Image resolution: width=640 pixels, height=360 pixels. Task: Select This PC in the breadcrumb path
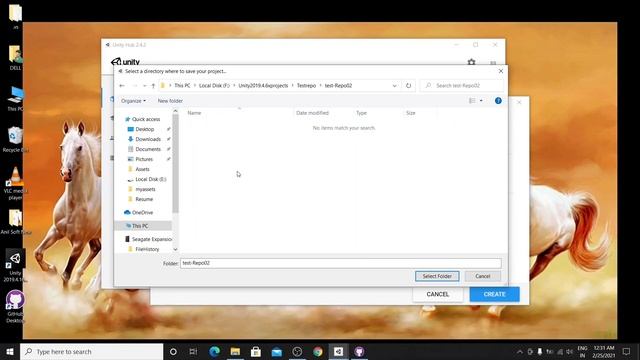pyautogui.click(x=182, y=86)
